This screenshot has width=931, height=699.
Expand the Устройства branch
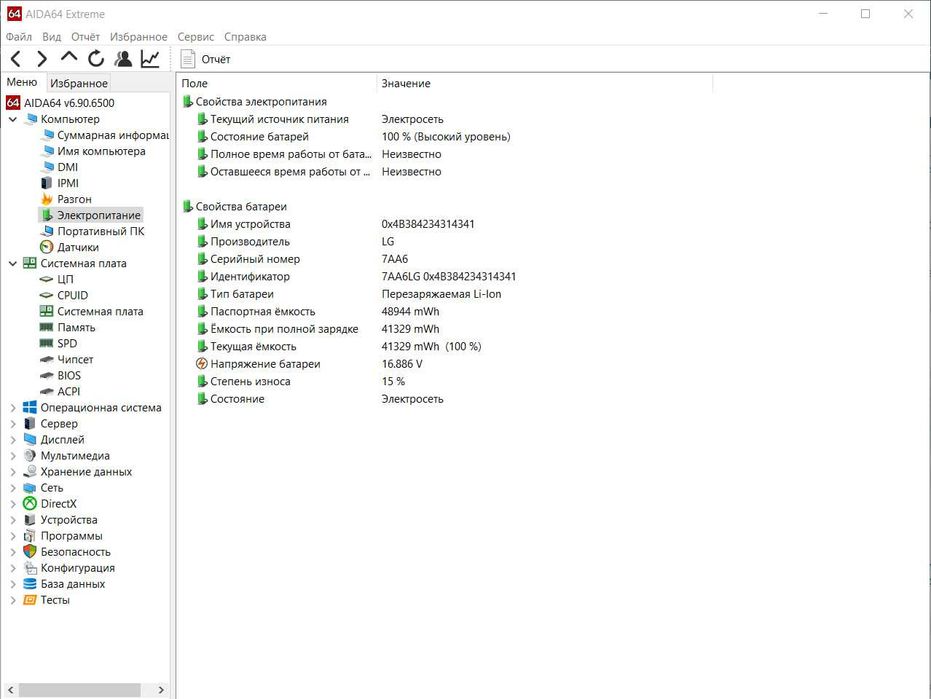[x=13, y=520]
